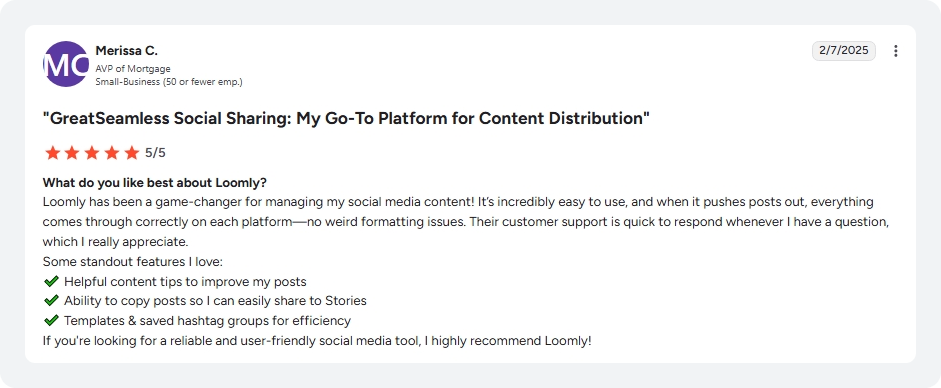Image resolution: width=941 pixels, height=388 pixels.
Task: Click the 'I highly recommend Loomly' closing sentence
Action: (x=317, y=341)
